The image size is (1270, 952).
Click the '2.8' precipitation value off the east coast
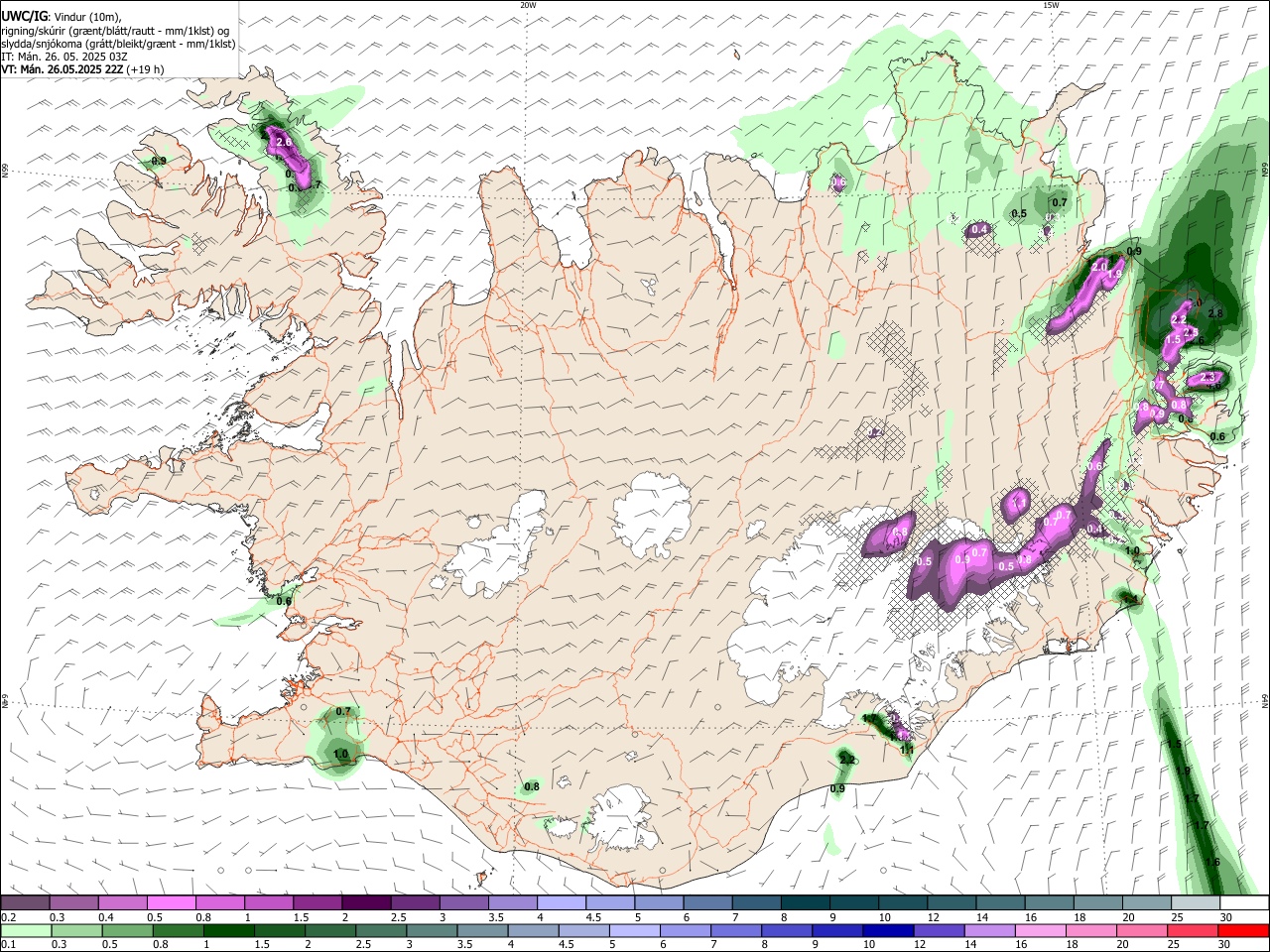[1216, 313]
